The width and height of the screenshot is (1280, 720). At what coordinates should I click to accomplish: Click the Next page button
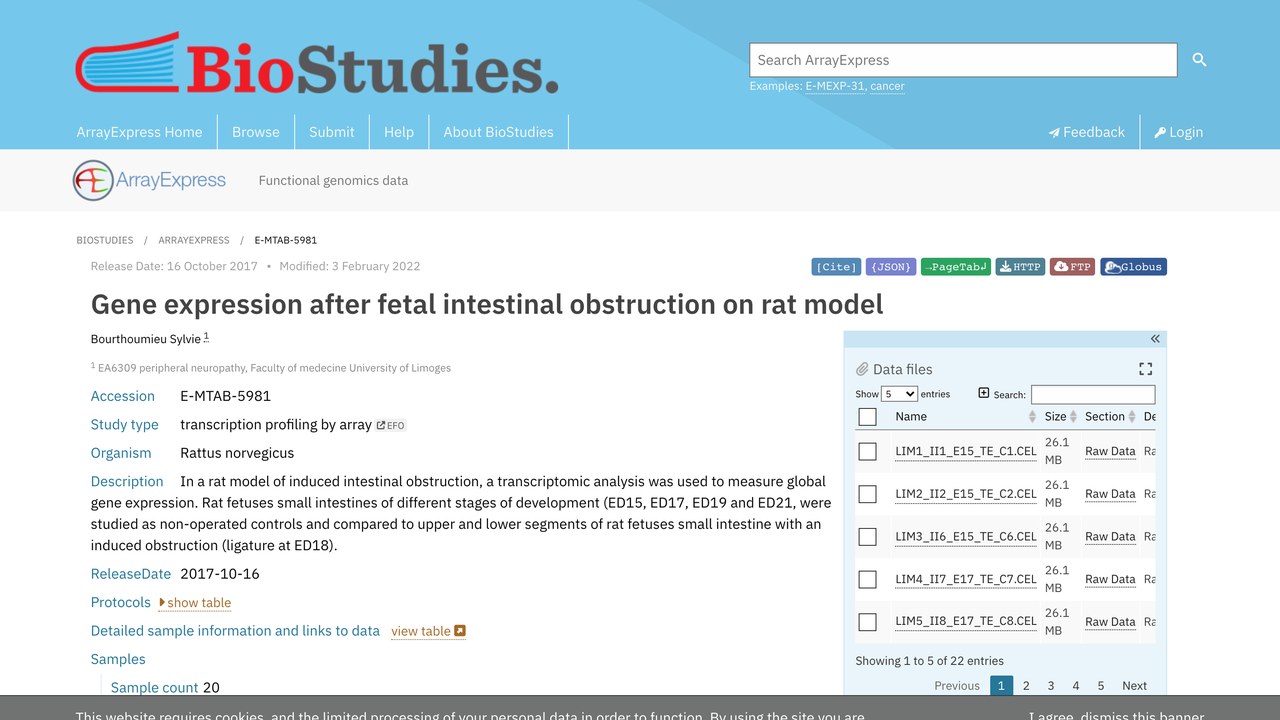coord(1134,686)
